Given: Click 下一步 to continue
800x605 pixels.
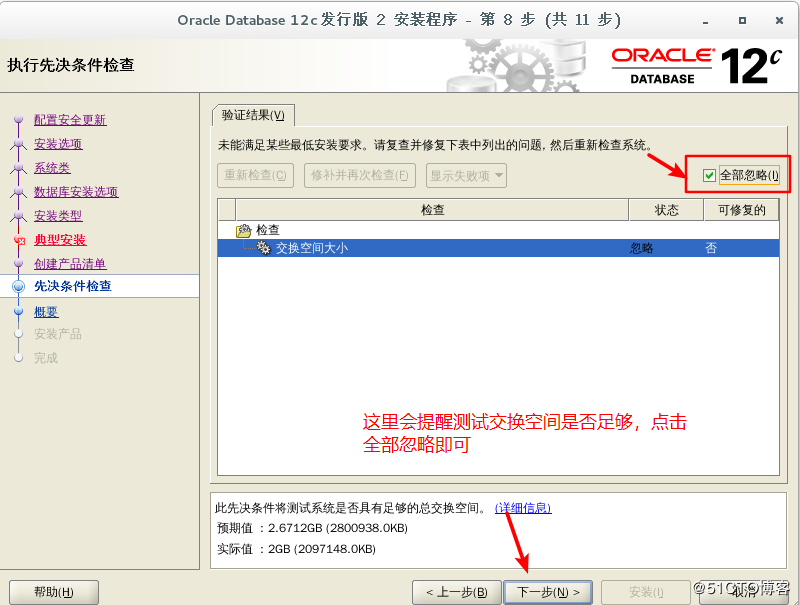Looking at the screenshot, I should point(548,592).
